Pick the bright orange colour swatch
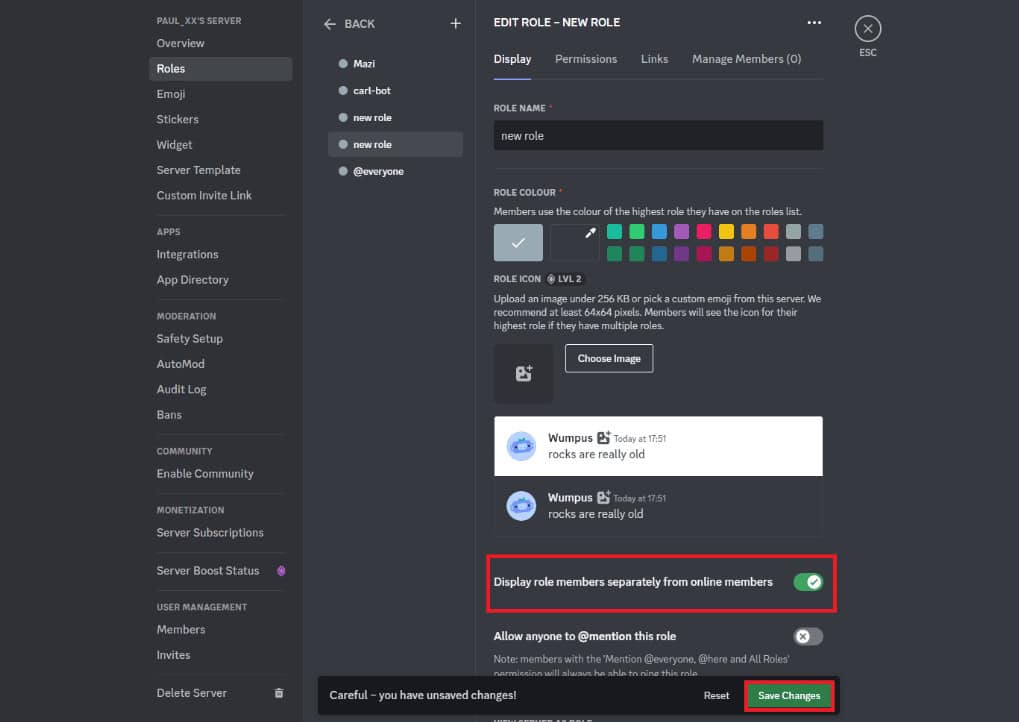The width and height of the screenshot is (1019, 722). coord(749,231)
